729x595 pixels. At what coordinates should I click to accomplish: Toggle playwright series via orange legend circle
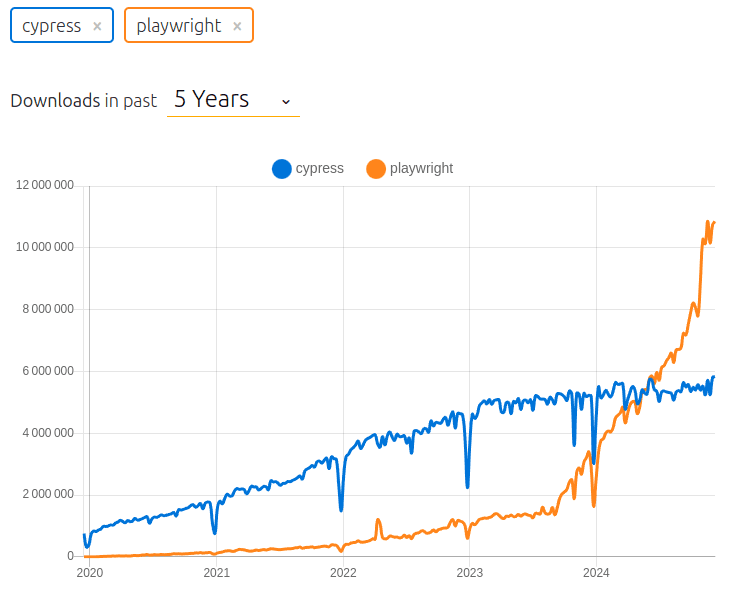376,169
